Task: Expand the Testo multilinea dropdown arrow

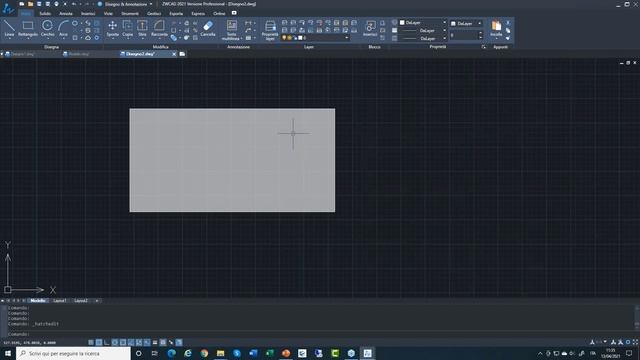Action: 242,39
